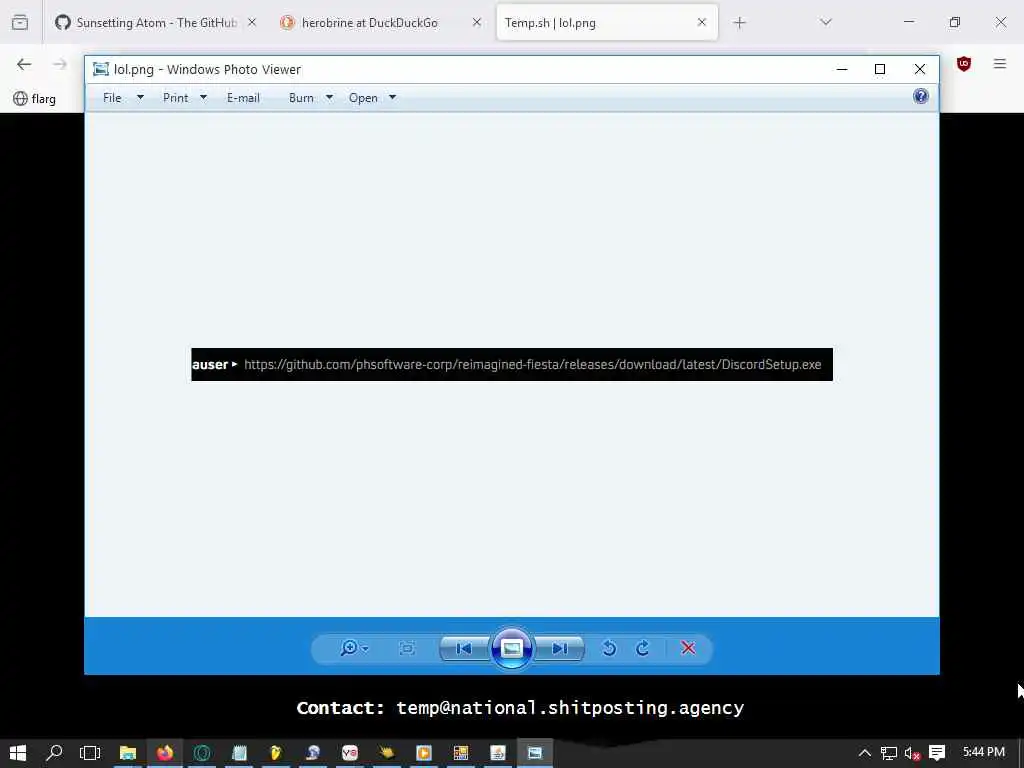This screenshot has width=1024, height=768.
Task: Click the E-mail menu item
Action: pos(243,98)
